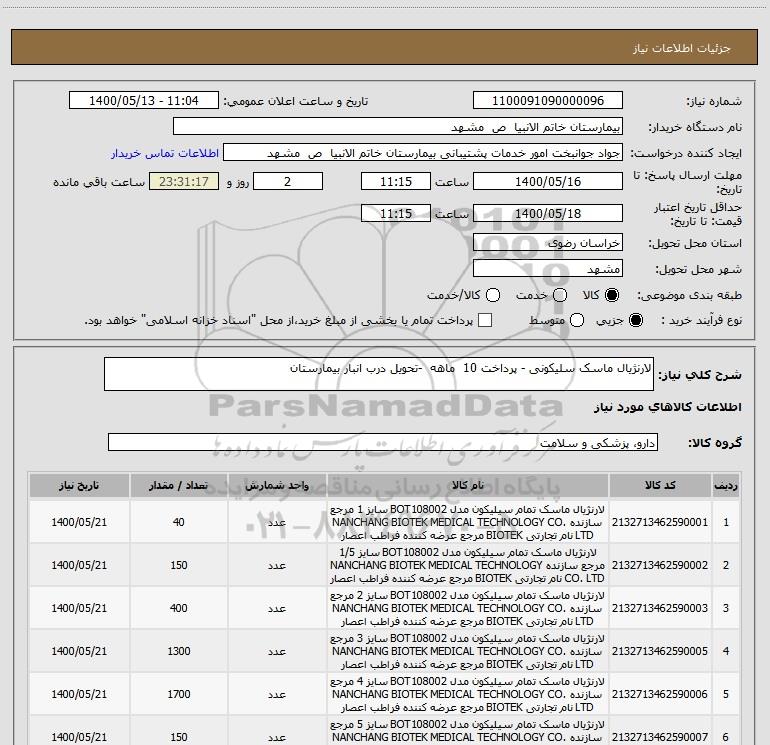The image size is (770, 745).
Task: Select the کالا radio button
Action: [x=612, y=295]
